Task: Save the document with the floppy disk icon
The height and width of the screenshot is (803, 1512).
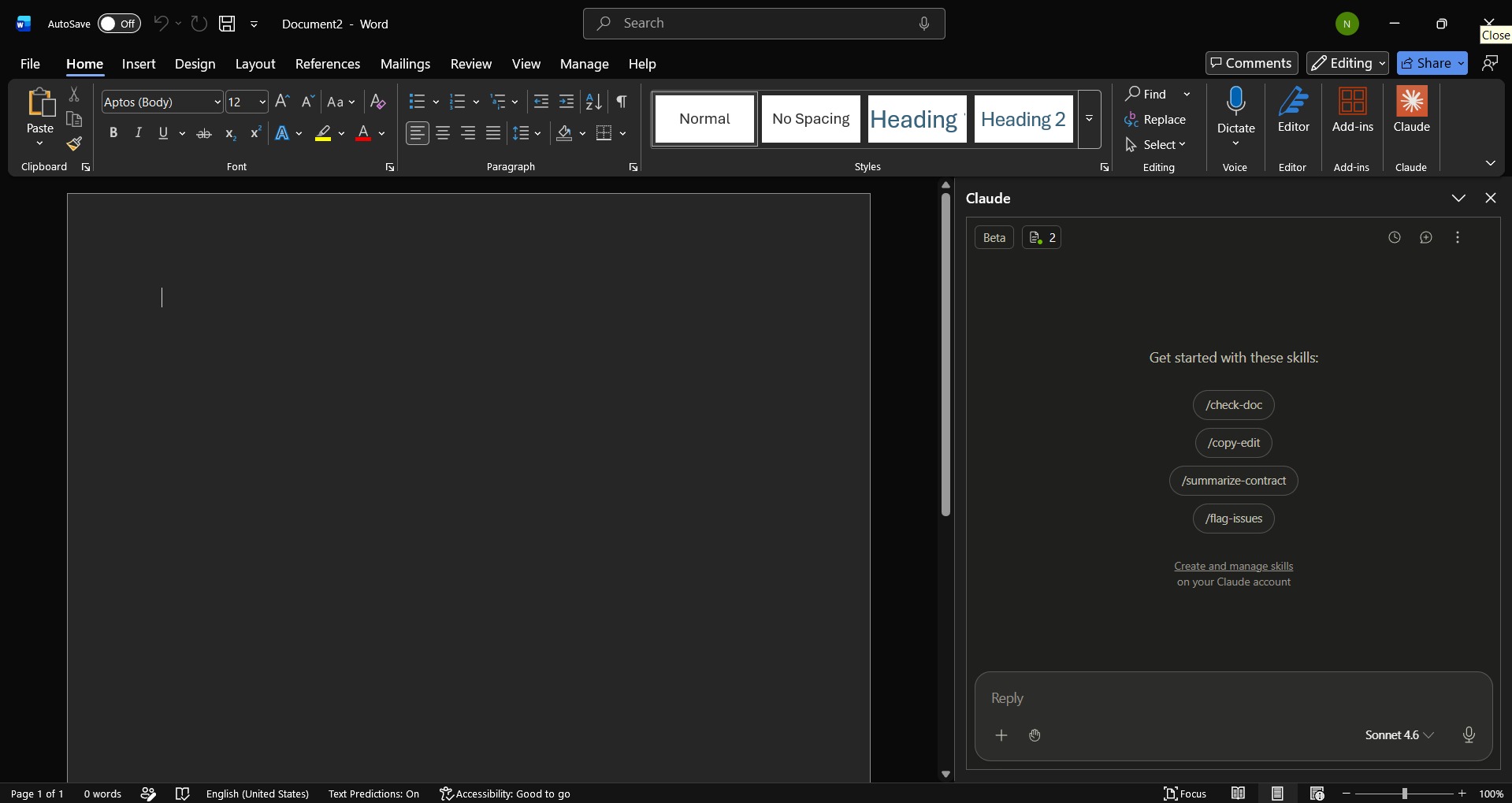Action: coord(227,24)
